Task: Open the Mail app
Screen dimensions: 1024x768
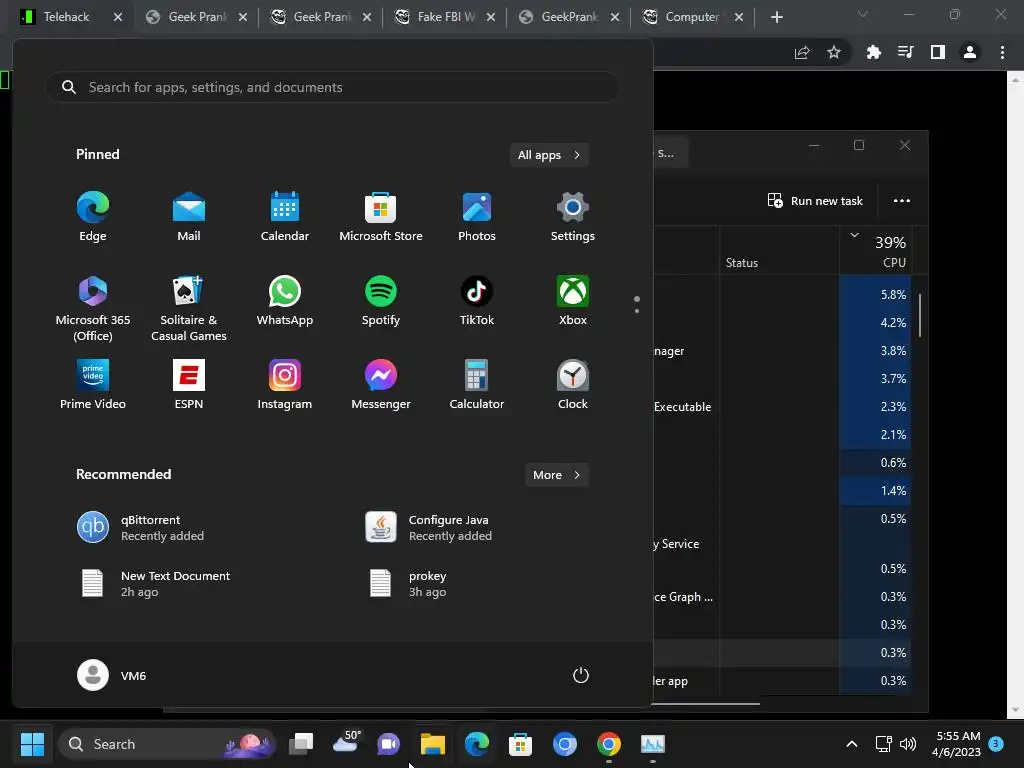Action: (189, 217)
